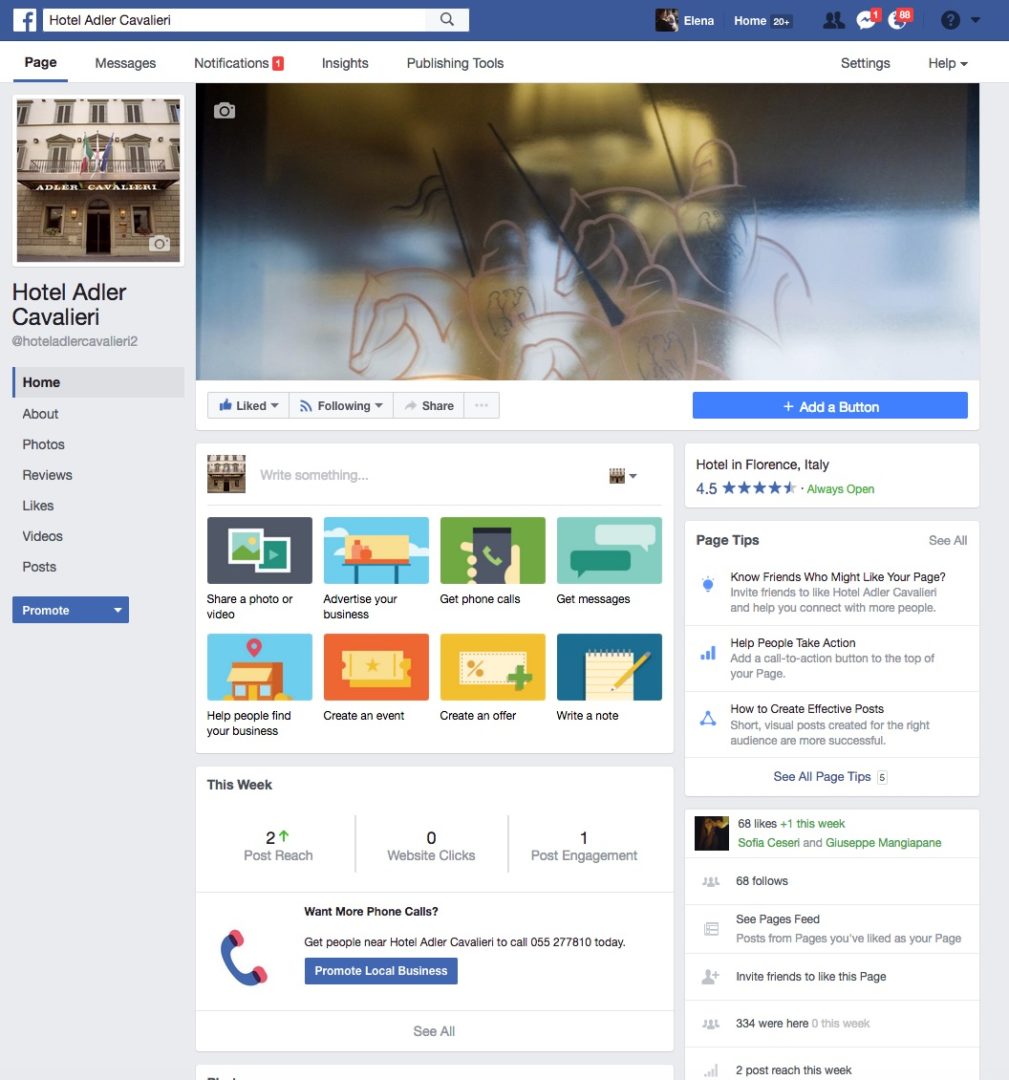Expand the Promote dropdown arrow
This screenshot has height=1080, width=1009.
click(117, 610)
